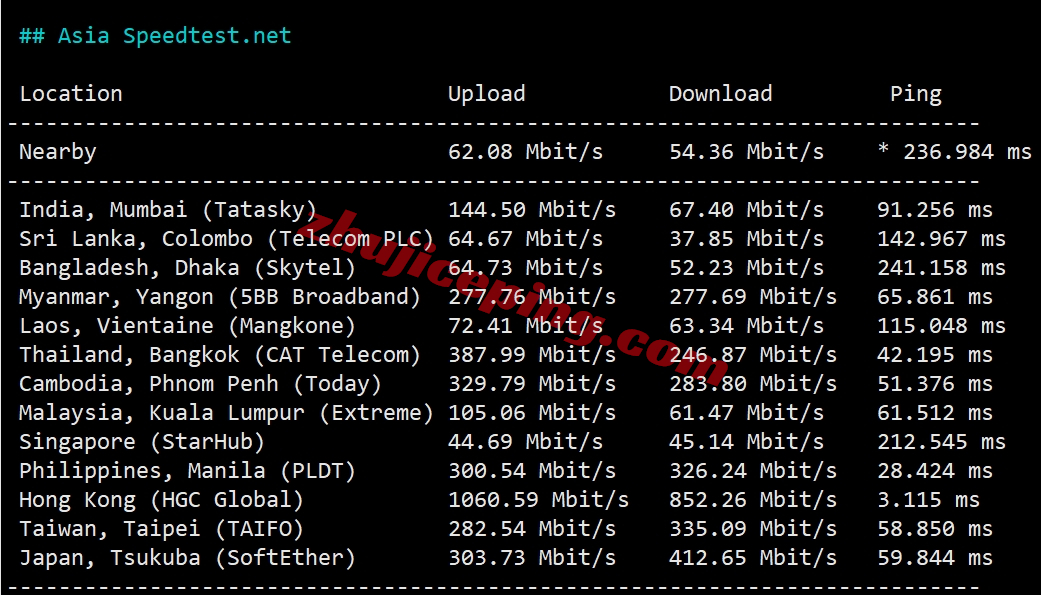Click Nearby ping value 236.984 ms
Viewport: 1041px width, 595px height.
click(x=967, y=152)
